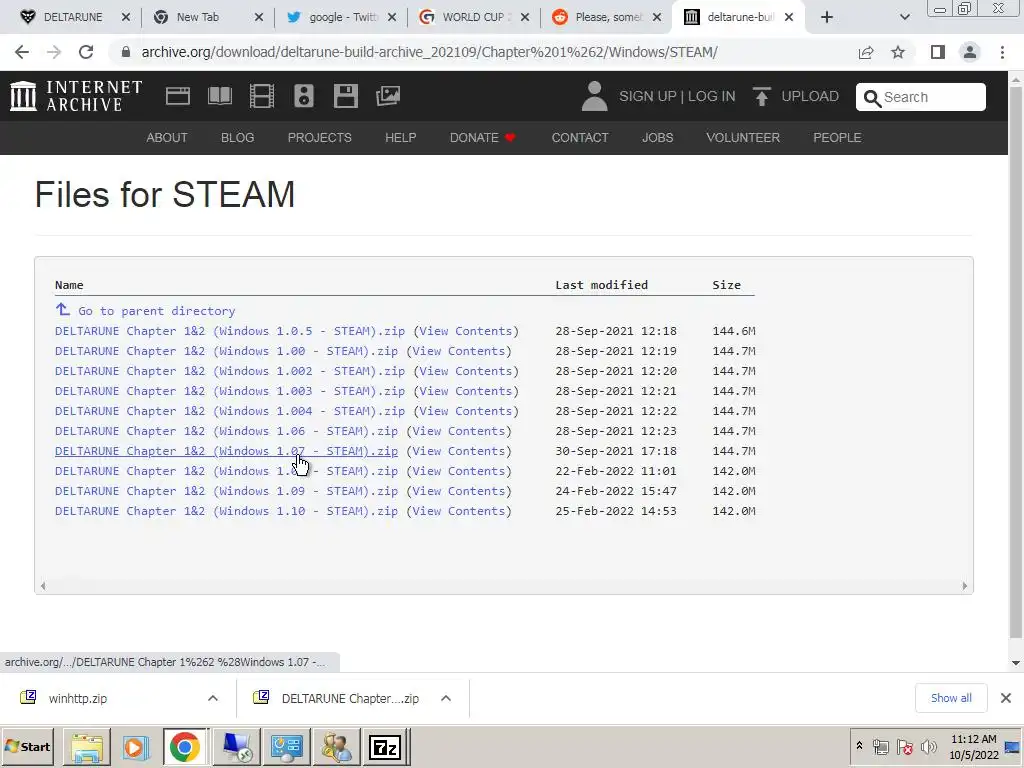Open the 7-Zip icon on the taskbar
1024x768 pixels.
click(x=385, y=747)
